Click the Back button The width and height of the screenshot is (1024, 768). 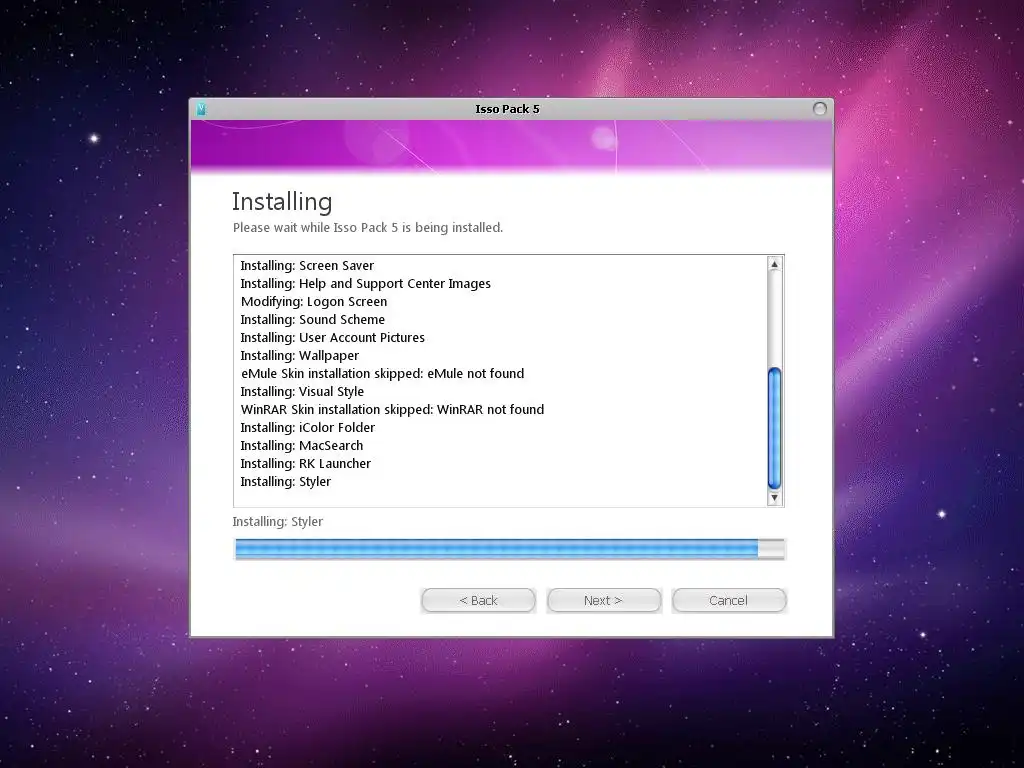point(478,600)
